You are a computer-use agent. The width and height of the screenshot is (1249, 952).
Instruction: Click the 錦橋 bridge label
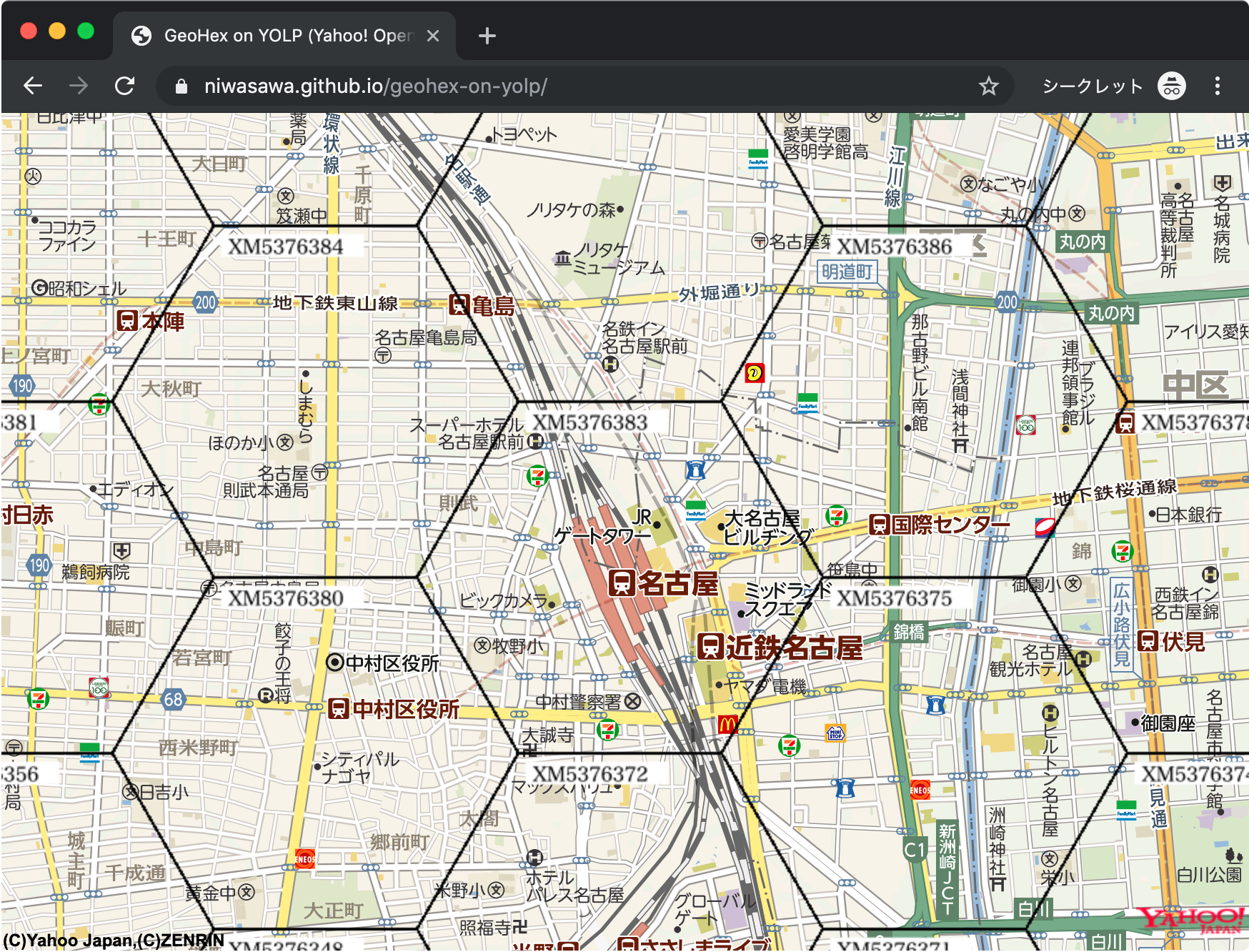tap(909, 632)
